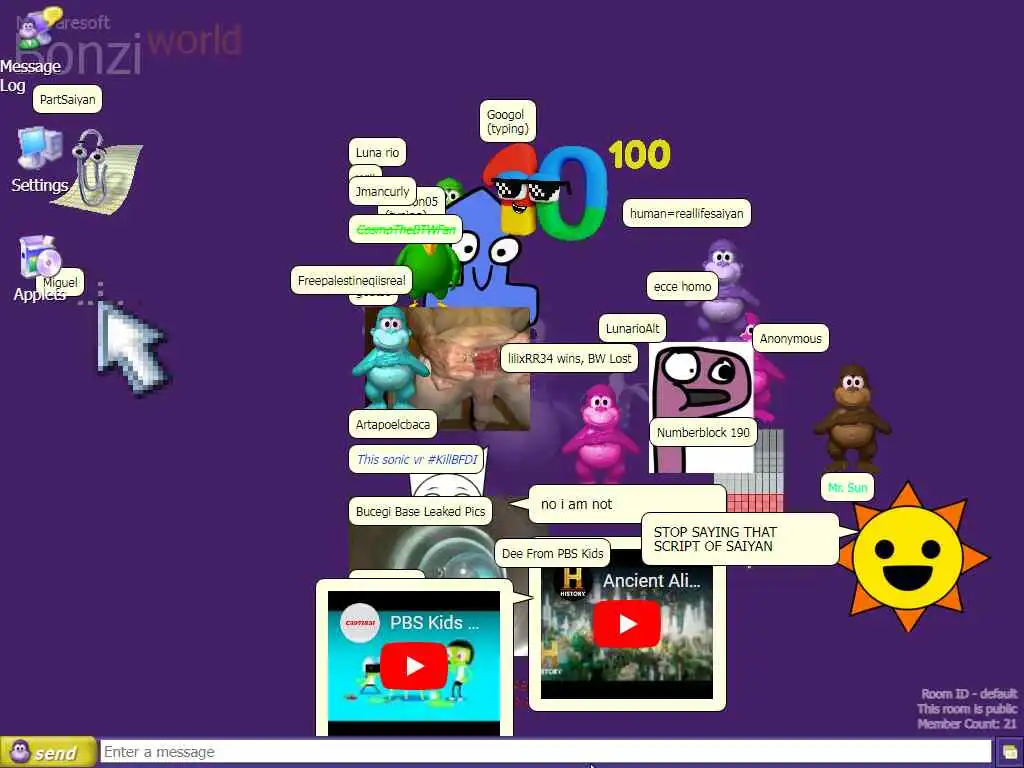Click the Jmancurly name tag
Screen dimensions: 1024x768
pyautogui.click(x=382, y=191)
